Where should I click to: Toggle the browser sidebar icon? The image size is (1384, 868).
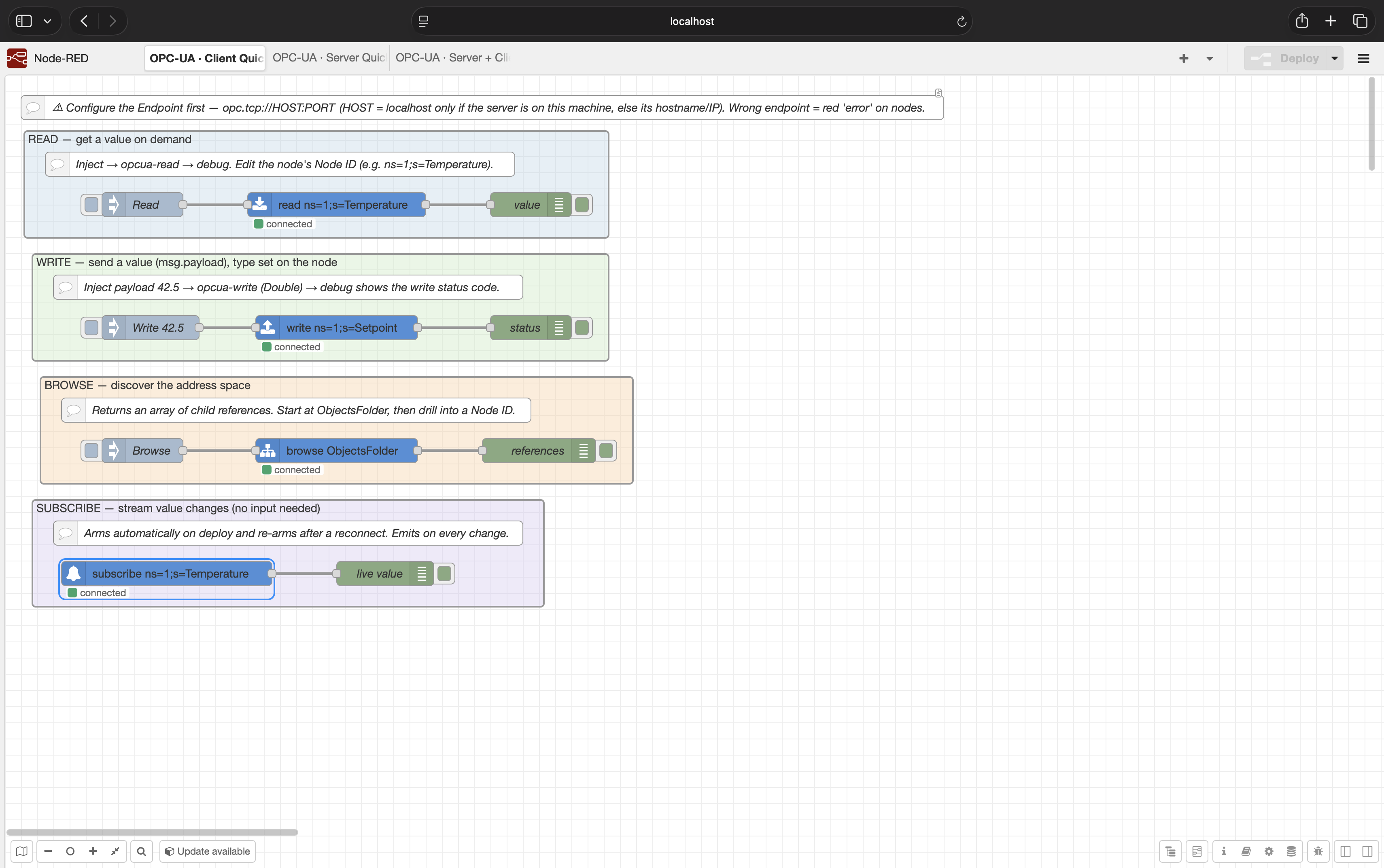point(24,21)
